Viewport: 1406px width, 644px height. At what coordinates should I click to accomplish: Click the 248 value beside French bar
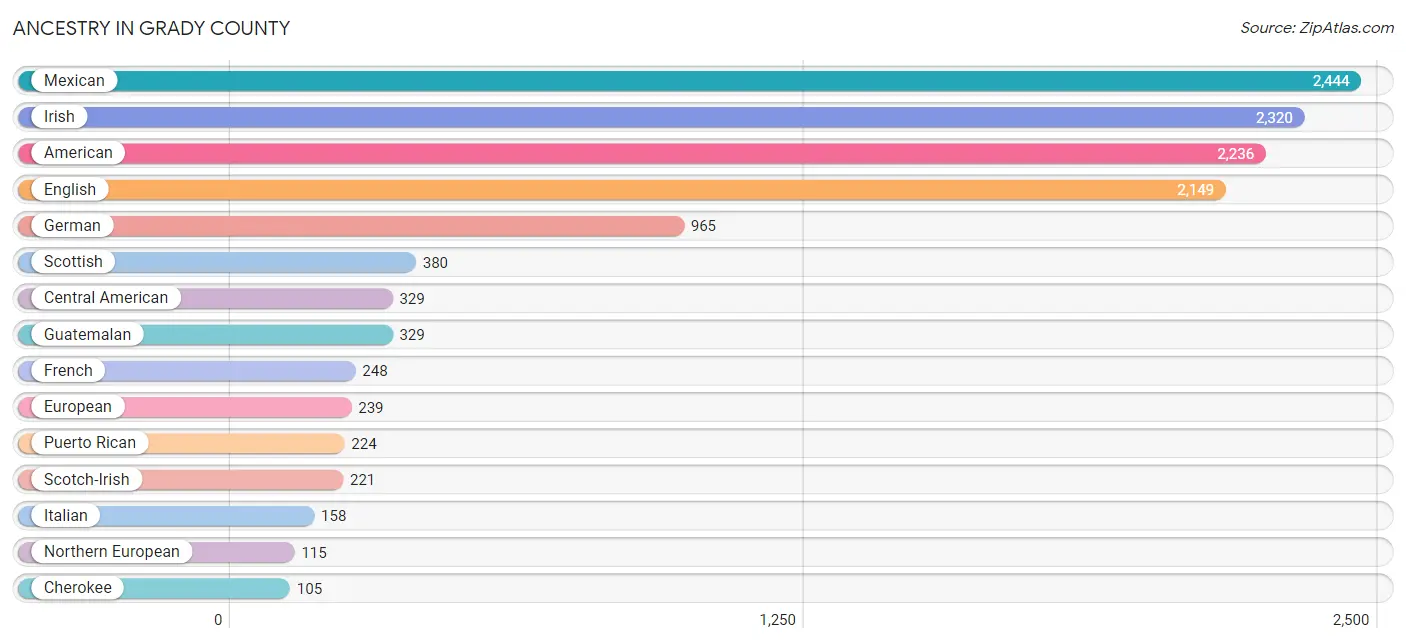[375, 371]
